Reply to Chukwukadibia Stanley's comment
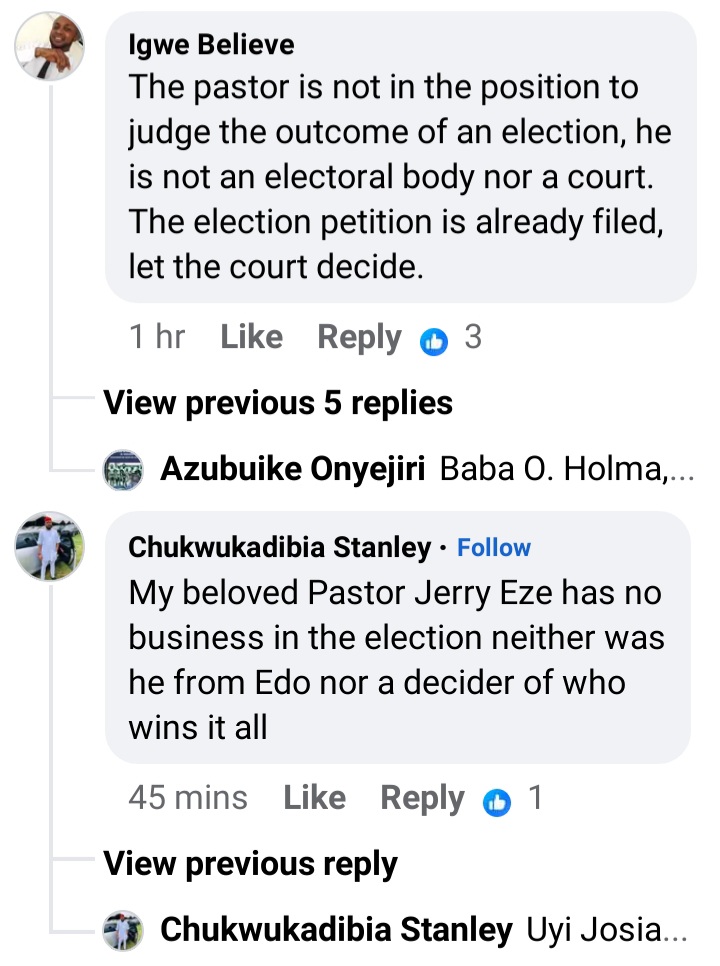 [x=422, y=798]
